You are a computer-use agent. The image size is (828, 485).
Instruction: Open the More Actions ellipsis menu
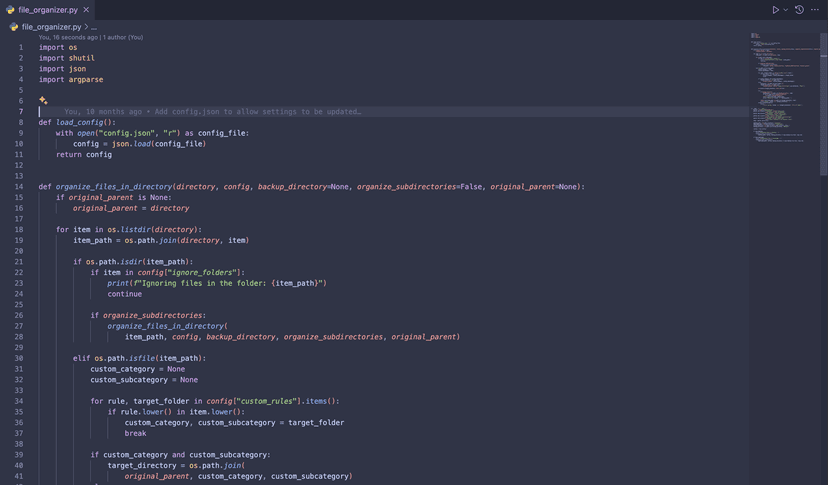tap(815, 10)
